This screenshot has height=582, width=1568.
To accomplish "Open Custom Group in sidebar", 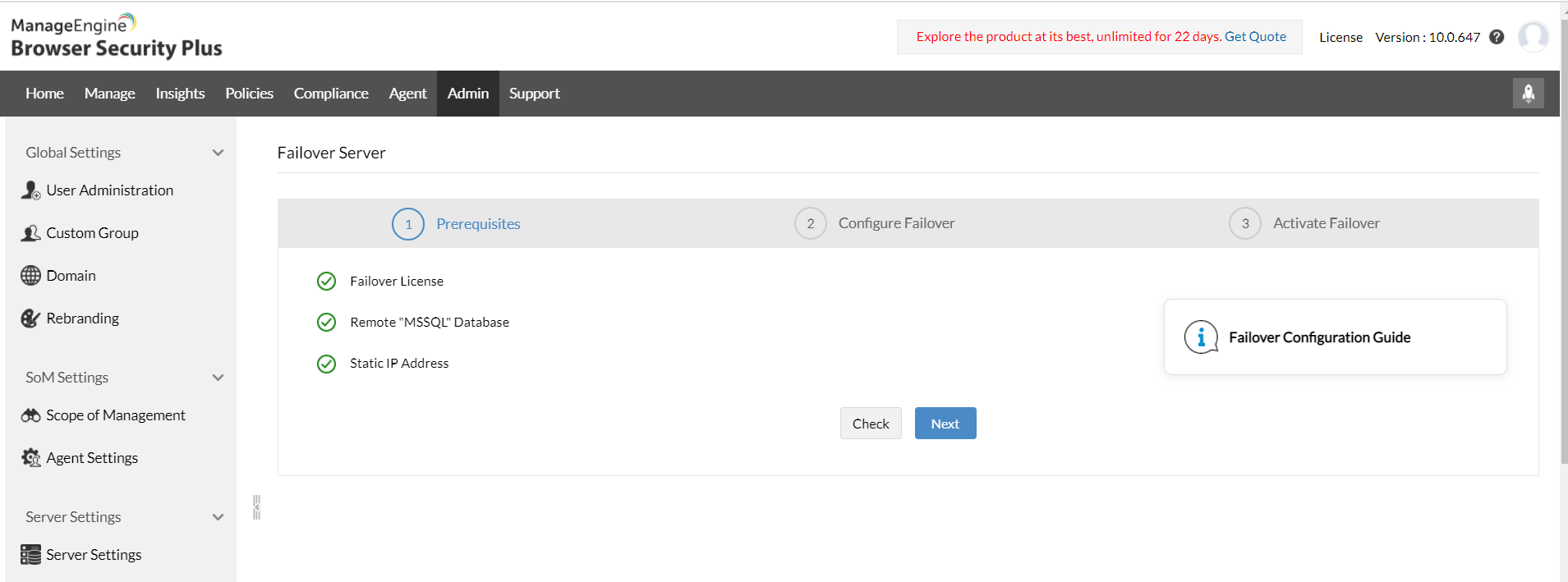I will pos(92,233).
